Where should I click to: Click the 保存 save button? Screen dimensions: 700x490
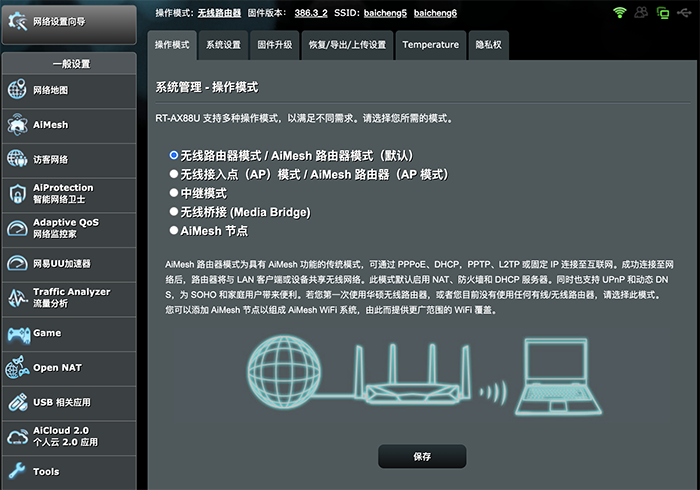click(x=422, y=456)
